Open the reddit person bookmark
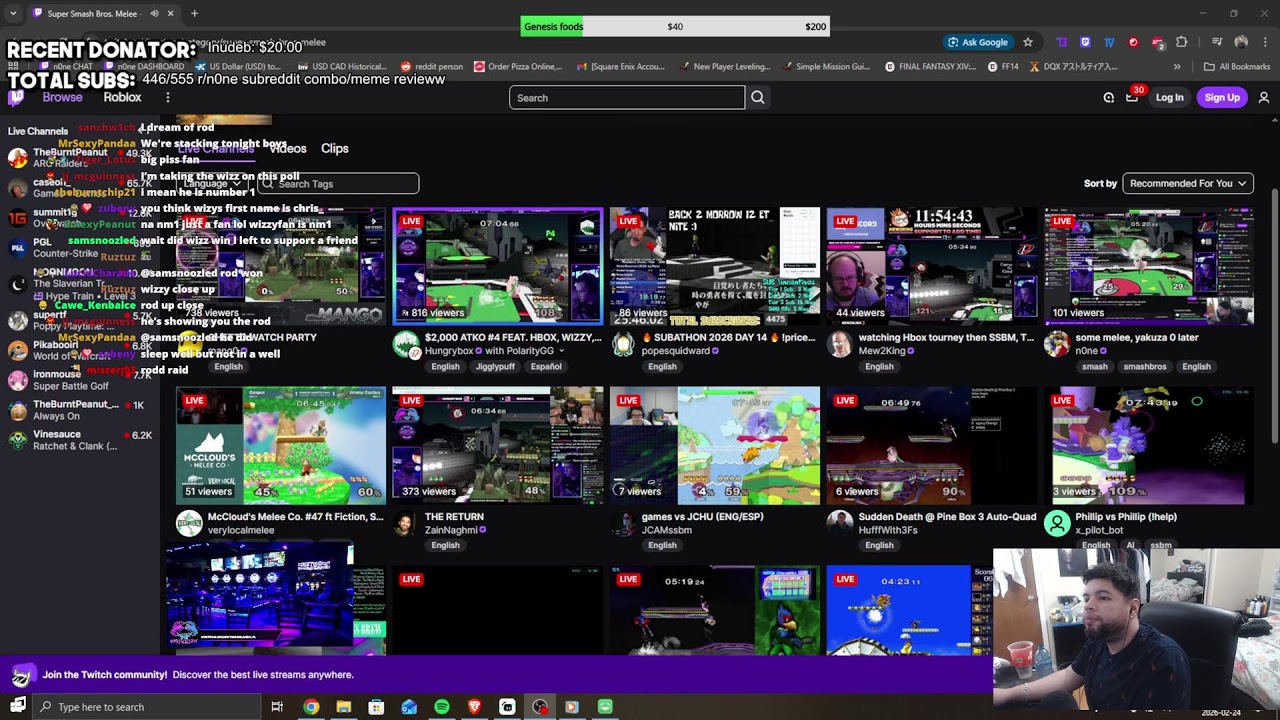 (431, 67)
